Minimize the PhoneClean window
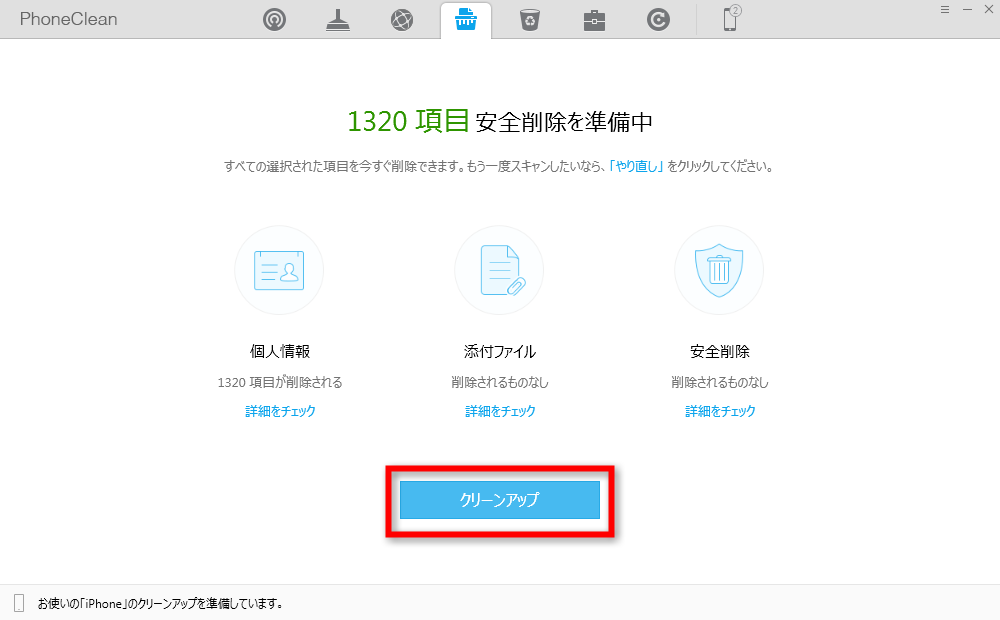1000x620 pixels. tap(967, 10)
